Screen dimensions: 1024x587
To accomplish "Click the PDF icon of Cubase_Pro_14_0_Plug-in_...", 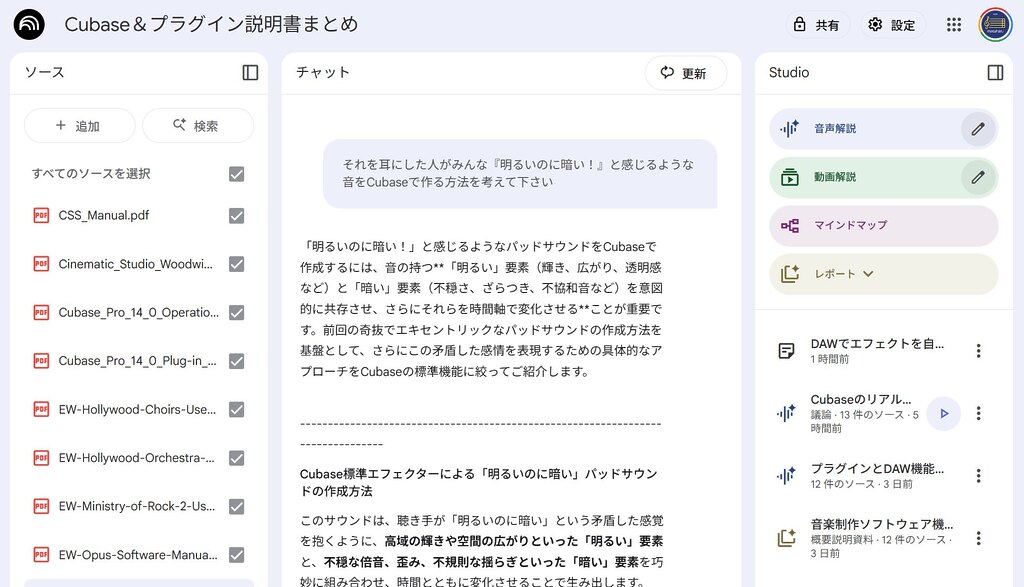I will [41, 361].
